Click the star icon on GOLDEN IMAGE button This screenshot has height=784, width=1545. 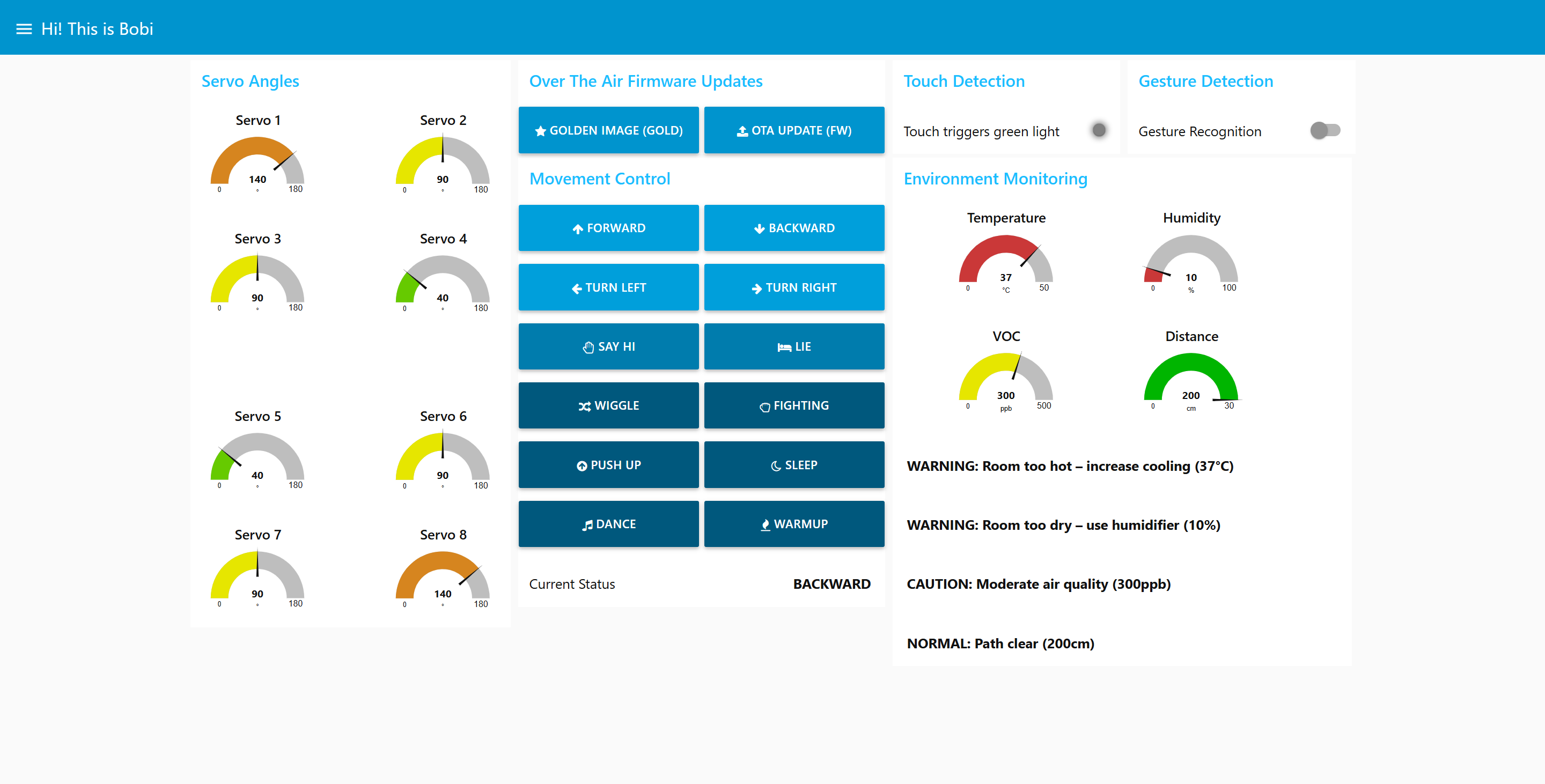click(x=540, y=130)
